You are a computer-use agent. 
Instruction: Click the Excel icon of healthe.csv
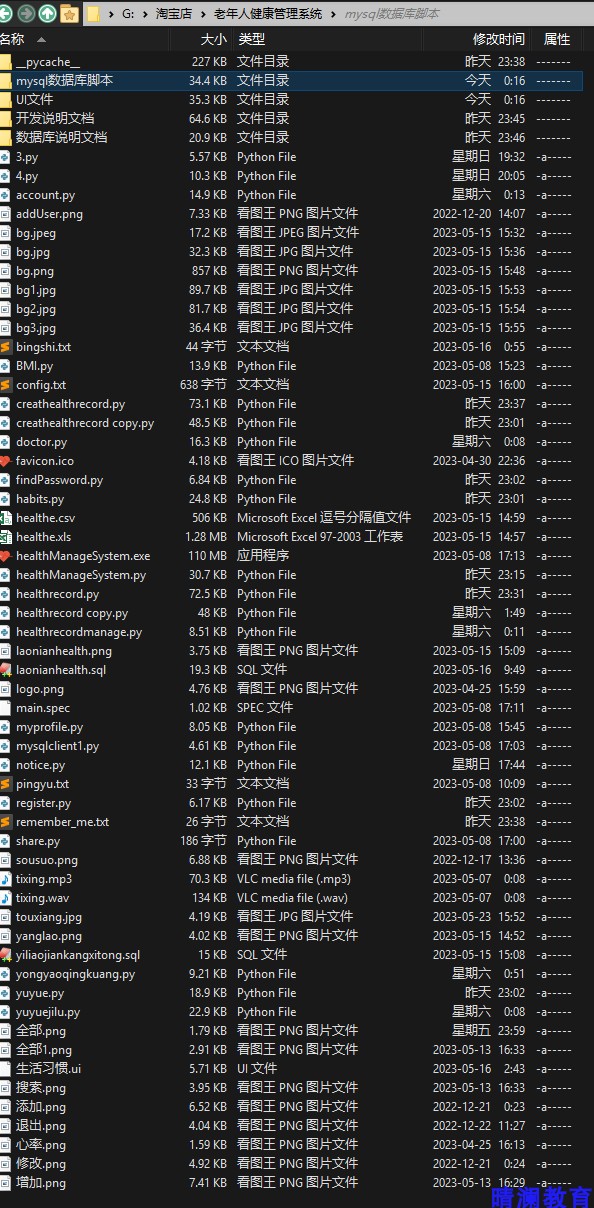pyautogui.click(x=5, y=518)
